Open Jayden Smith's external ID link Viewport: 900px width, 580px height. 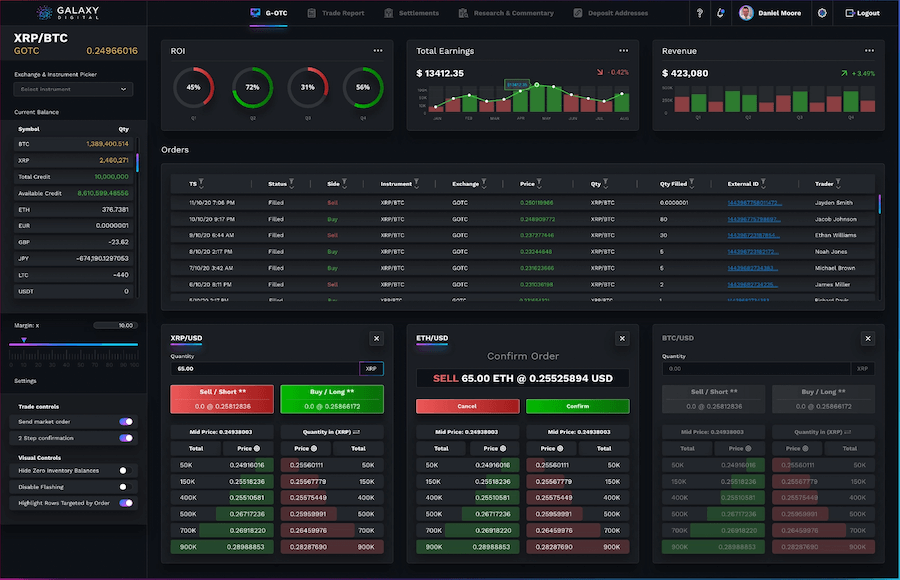coord(754,203)
